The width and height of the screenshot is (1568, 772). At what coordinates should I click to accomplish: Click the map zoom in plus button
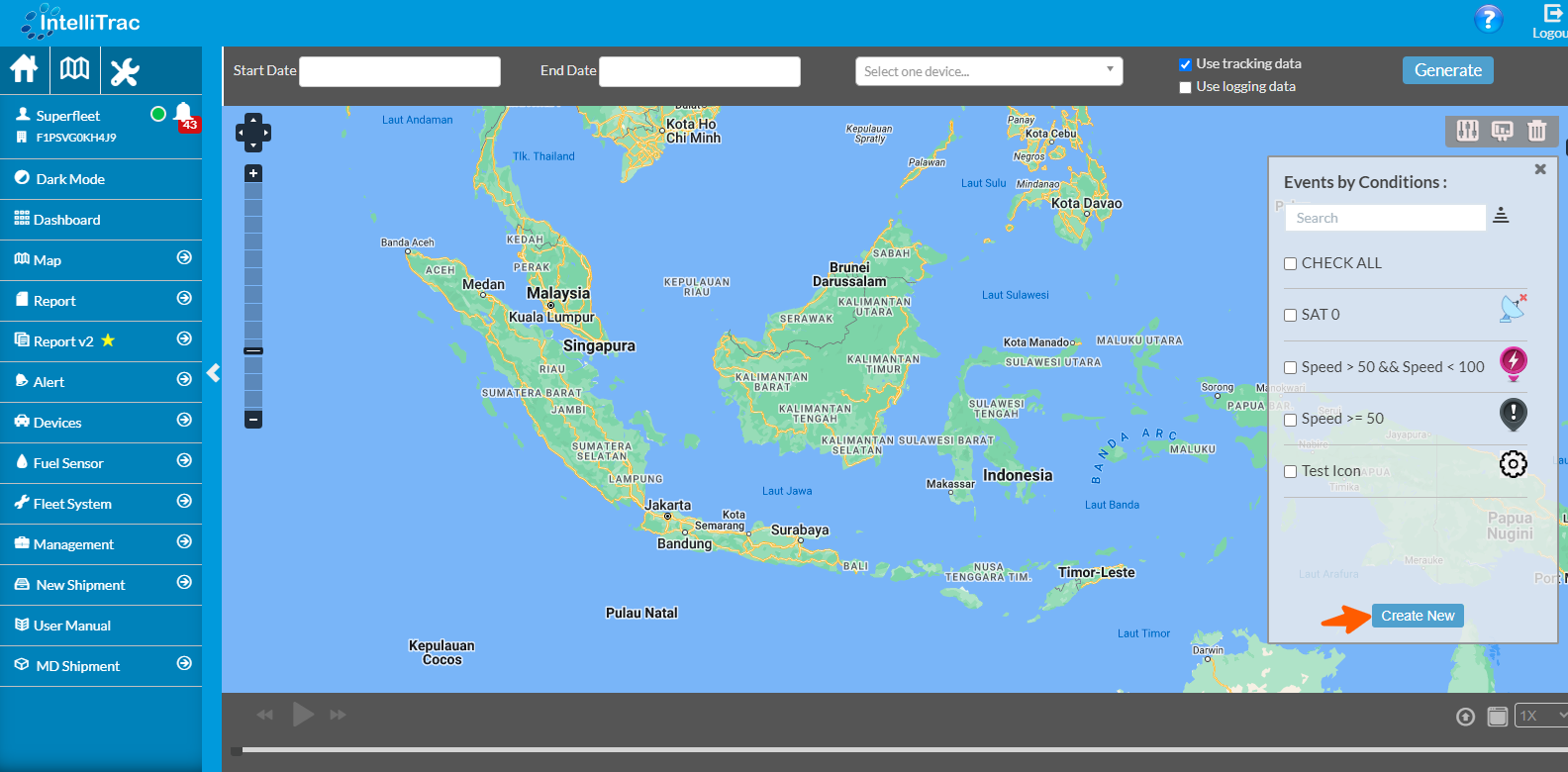point(253,173)
